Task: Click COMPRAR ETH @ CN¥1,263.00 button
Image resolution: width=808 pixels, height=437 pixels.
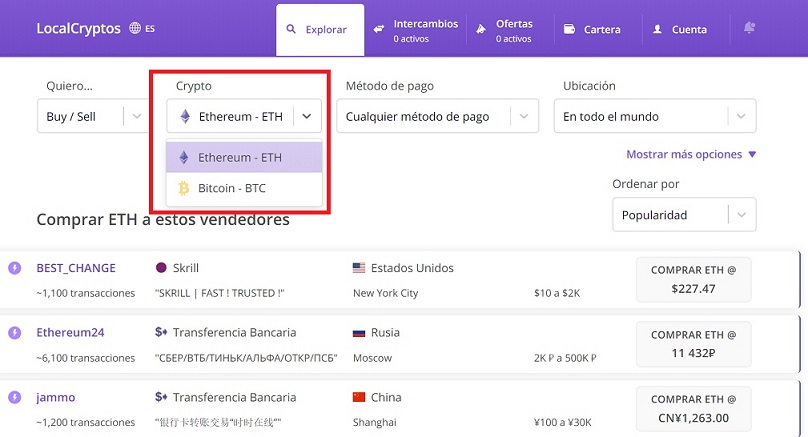Action: 694,409
